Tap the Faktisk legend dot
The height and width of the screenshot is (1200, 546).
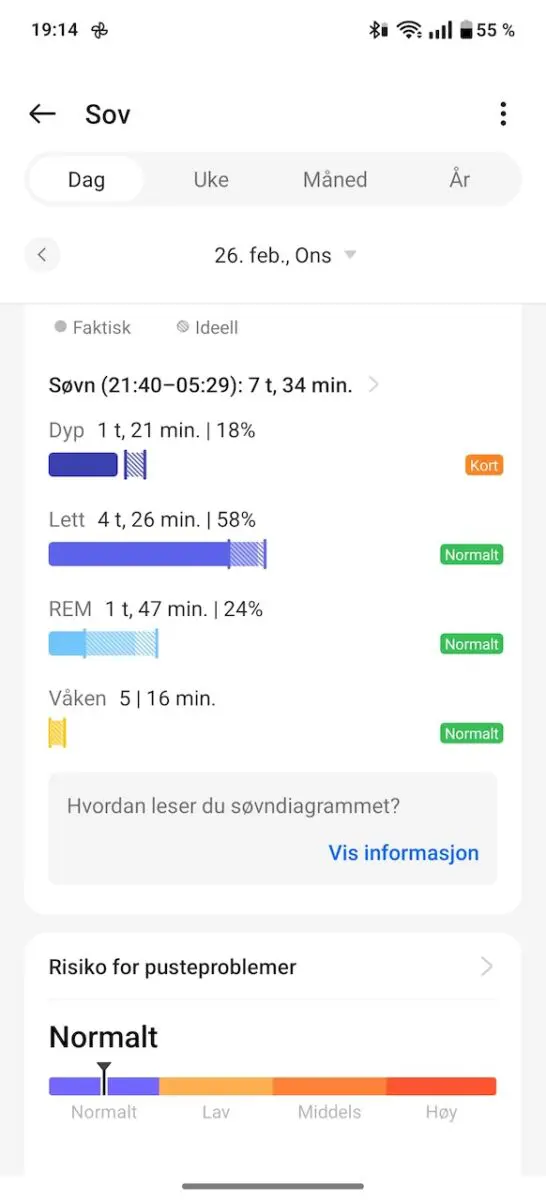point(61,327)
